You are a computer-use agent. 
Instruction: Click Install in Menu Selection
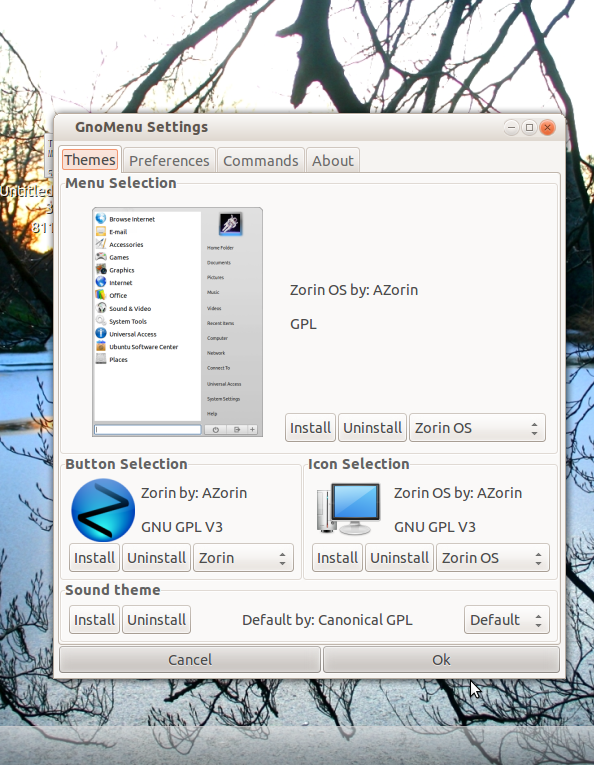pos(310,428)
